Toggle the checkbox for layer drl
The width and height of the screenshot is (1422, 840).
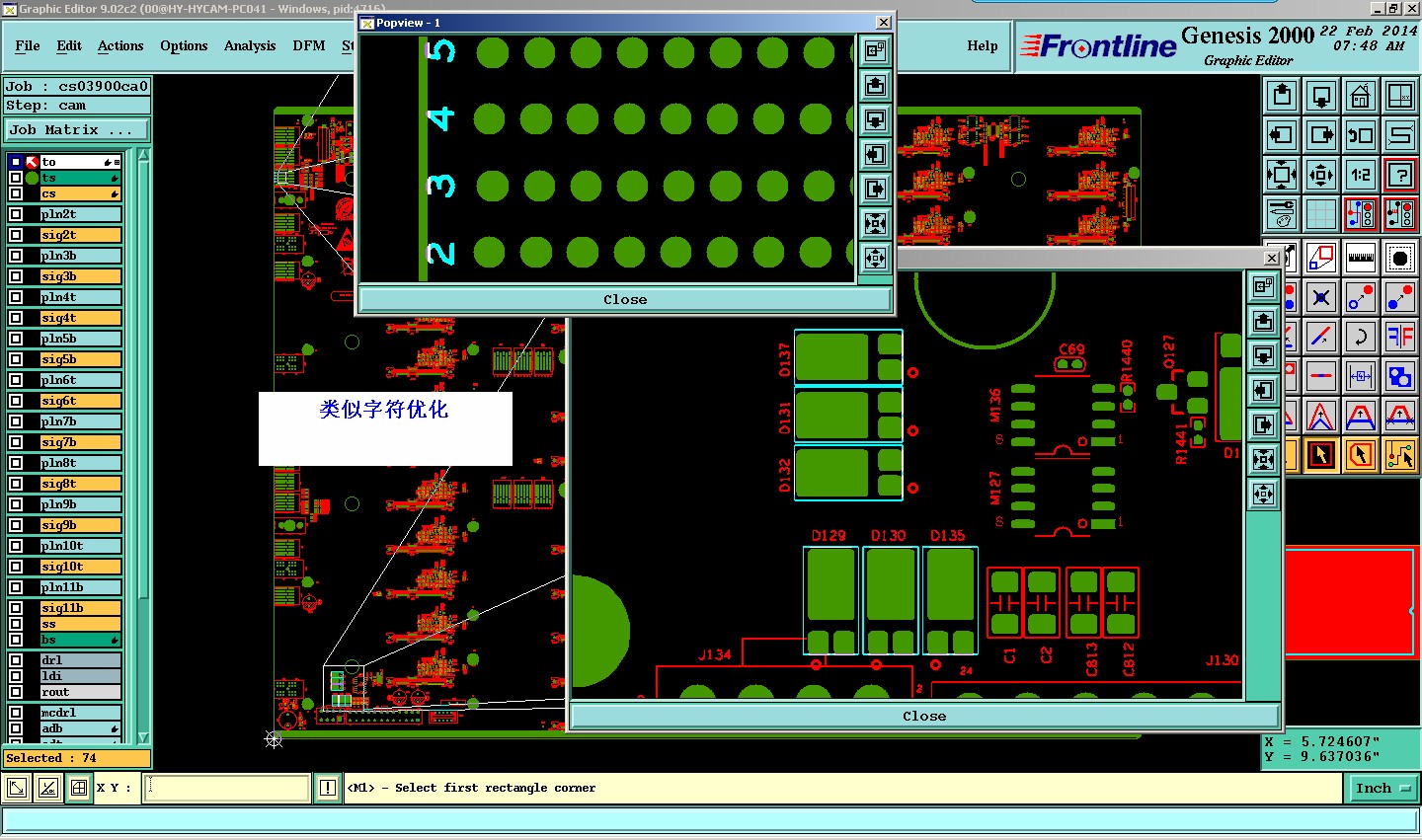(x=16, y=660)
